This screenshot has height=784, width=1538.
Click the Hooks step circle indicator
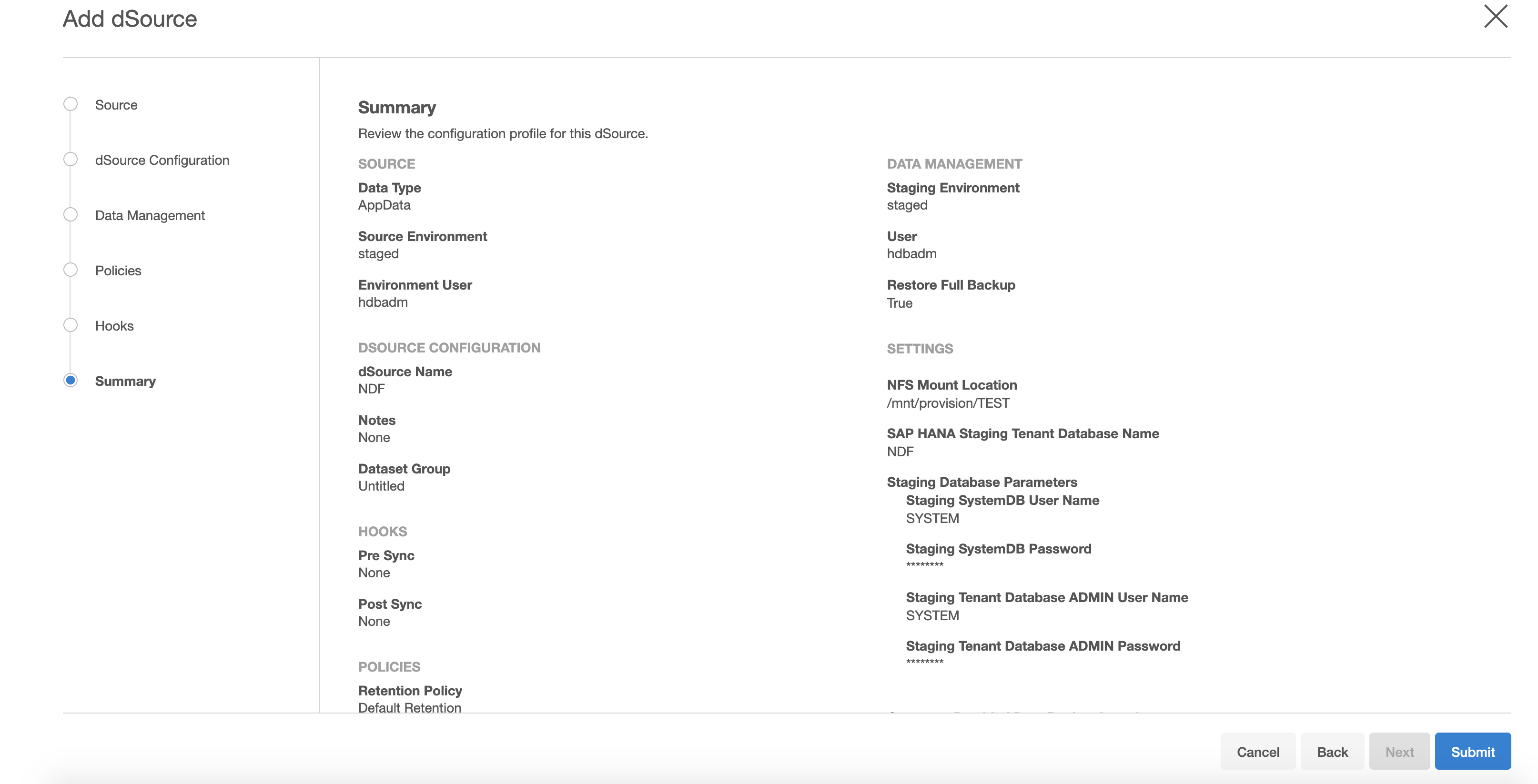71,325
